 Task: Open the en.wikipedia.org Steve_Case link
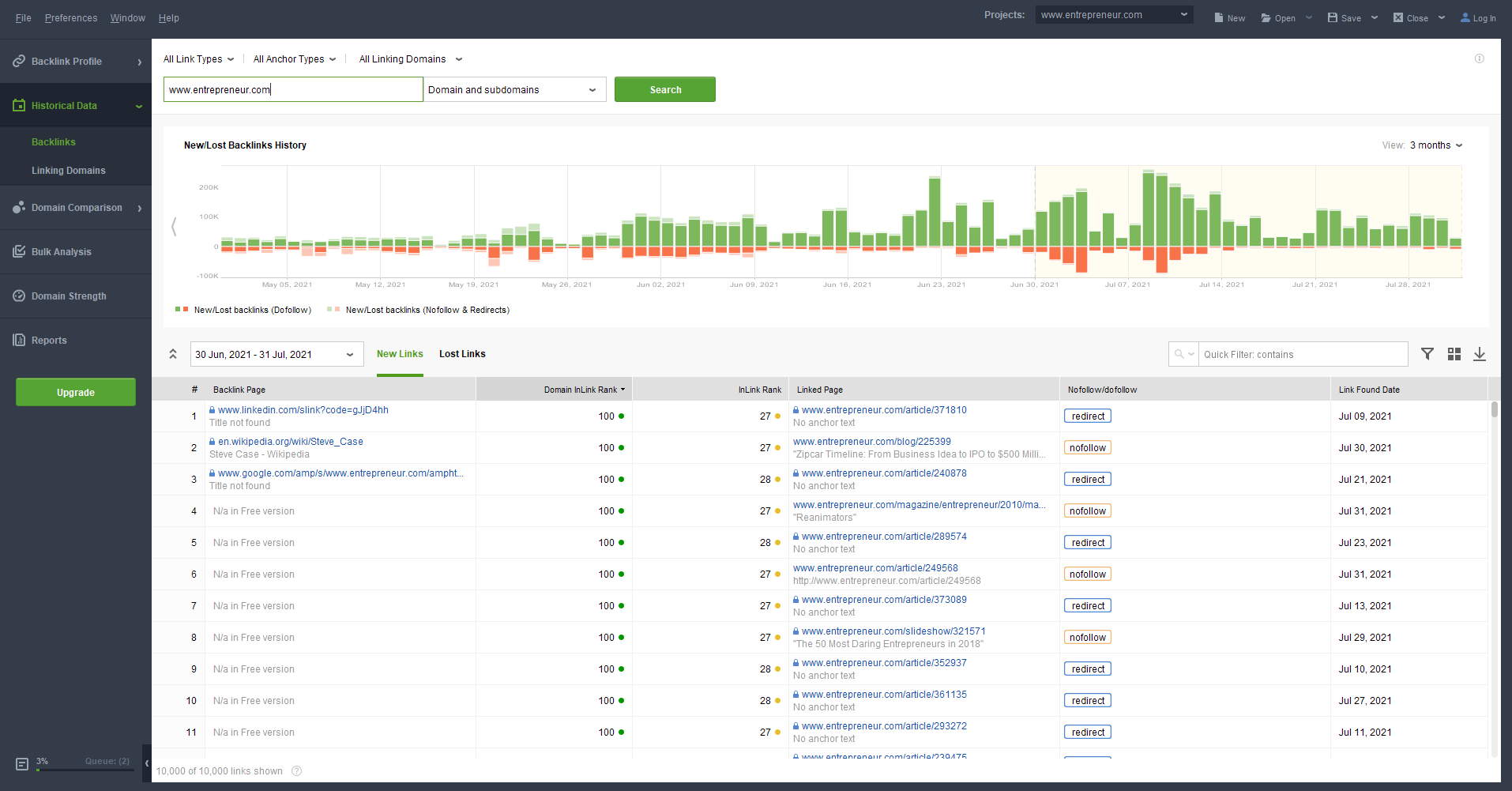coord(291,442)
